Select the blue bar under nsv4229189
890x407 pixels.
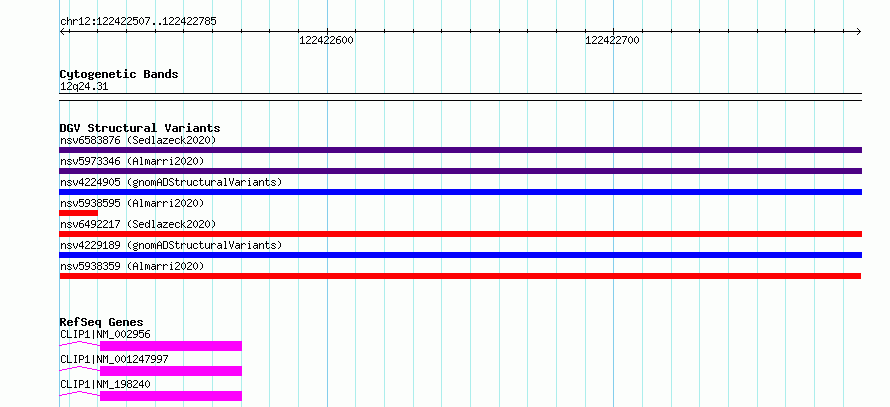pyautogui.click(x=460, y=255)
